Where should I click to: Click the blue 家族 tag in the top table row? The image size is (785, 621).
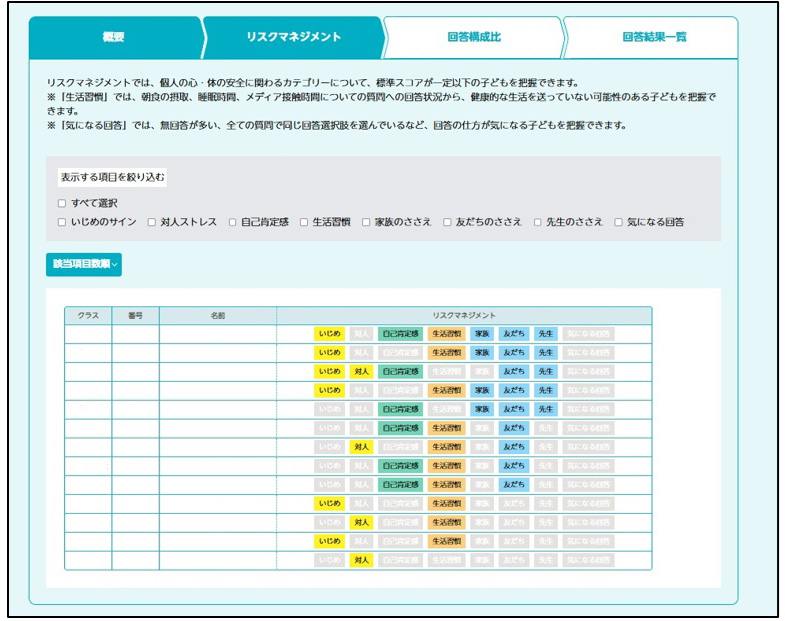point(482,334)
